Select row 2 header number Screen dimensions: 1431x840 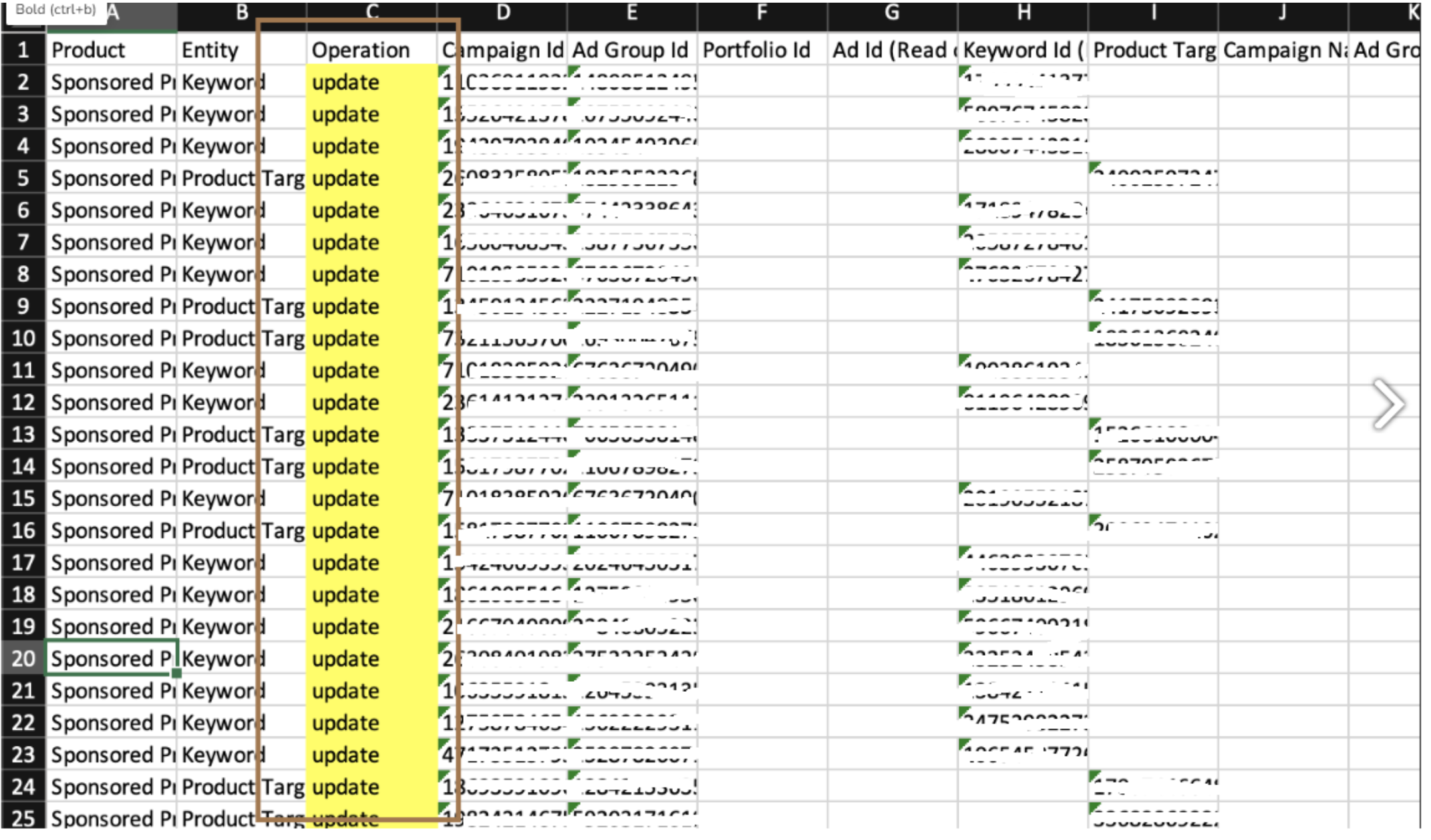tap(23, 82)
